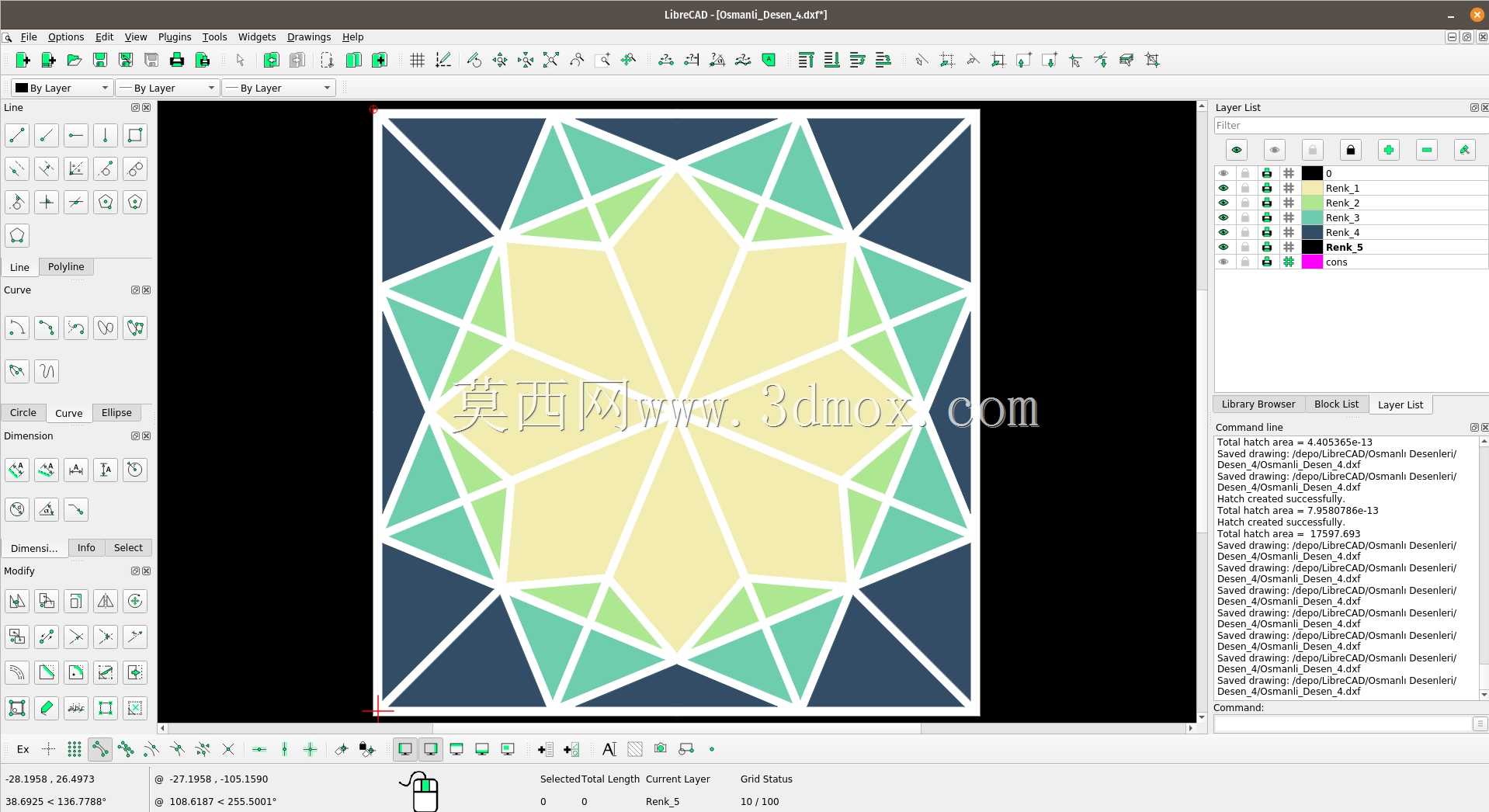This screenshot has width=1489, height=812.
Task: Select layer row Renk_4
Action: (x=1351, y=232)
